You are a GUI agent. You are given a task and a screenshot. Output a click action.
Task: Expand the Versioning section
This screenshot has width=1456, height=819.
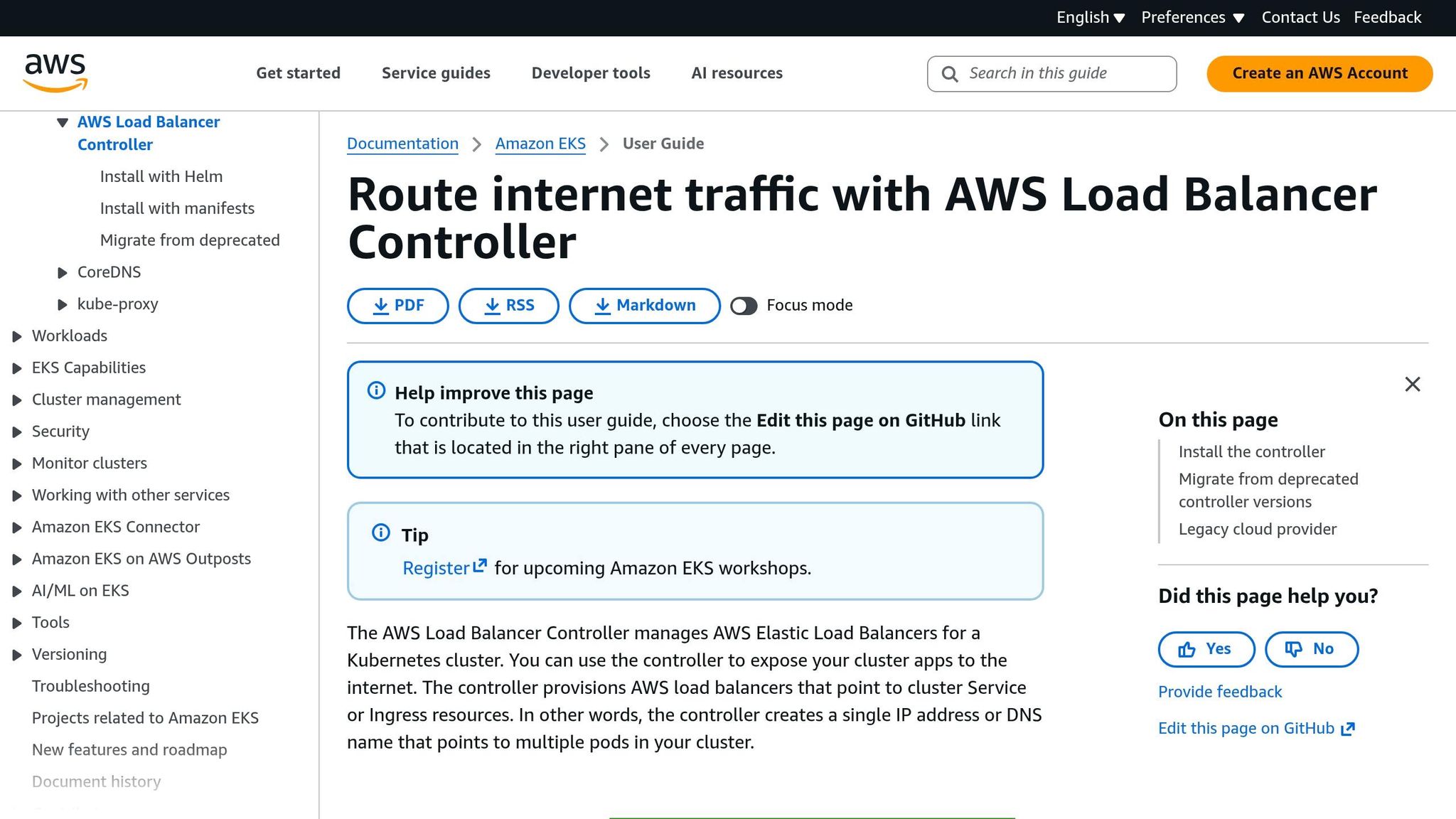(17, 655)
